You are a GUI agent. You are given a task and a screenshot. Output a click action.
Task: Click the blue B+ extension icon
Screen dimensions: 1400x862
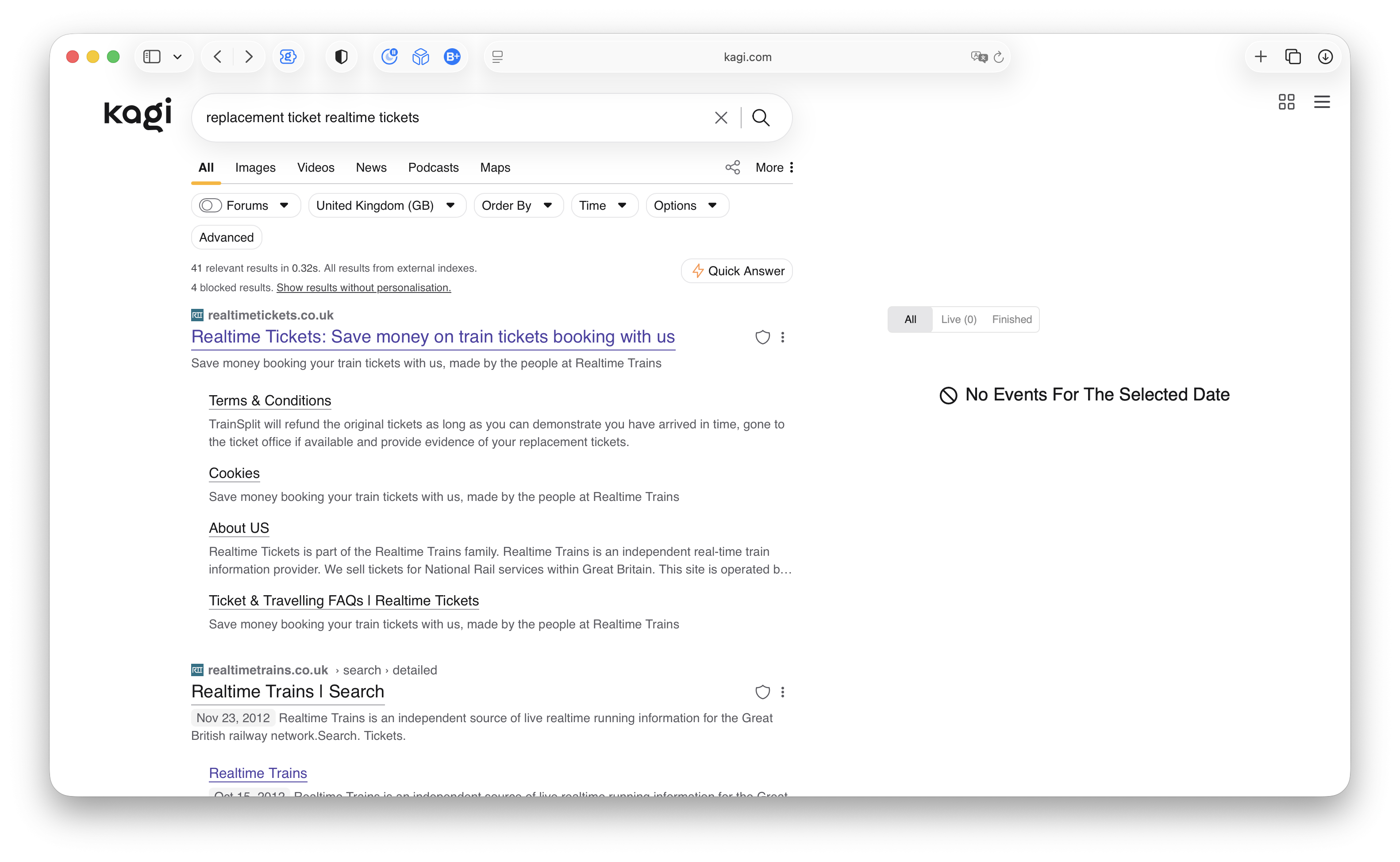[x=452, y=57]
